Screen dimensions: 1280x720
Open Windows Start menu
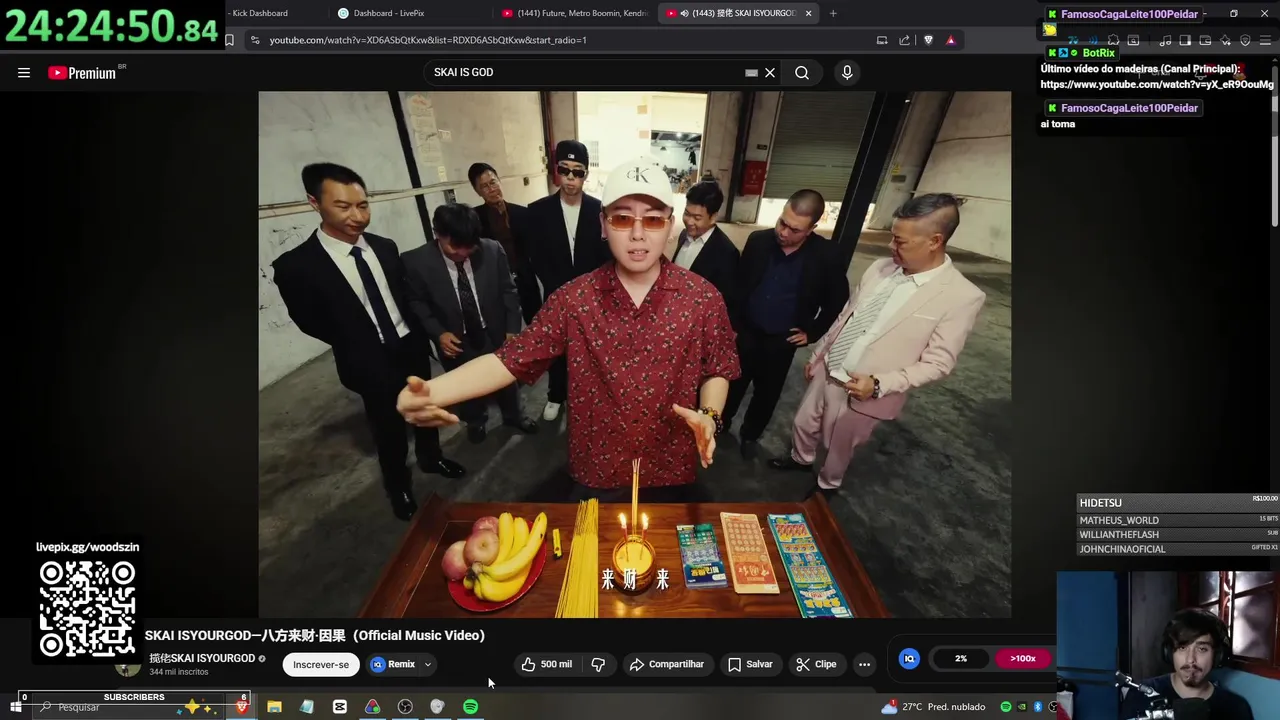[x=15, y=707]
